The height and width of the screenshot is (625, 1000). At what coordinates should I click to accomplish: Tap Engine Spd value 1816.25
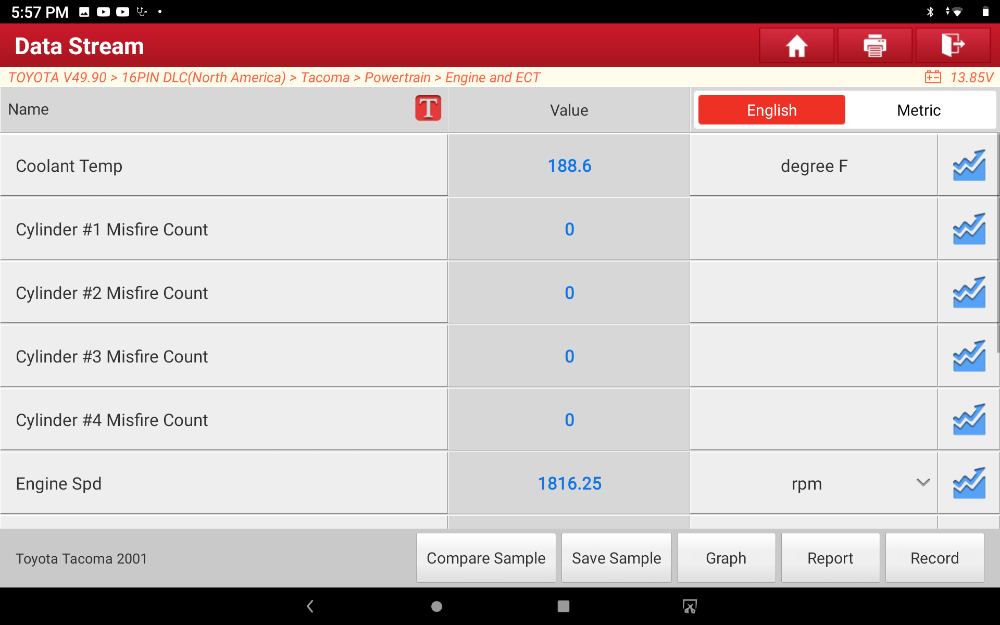click(x=570, y=483)
